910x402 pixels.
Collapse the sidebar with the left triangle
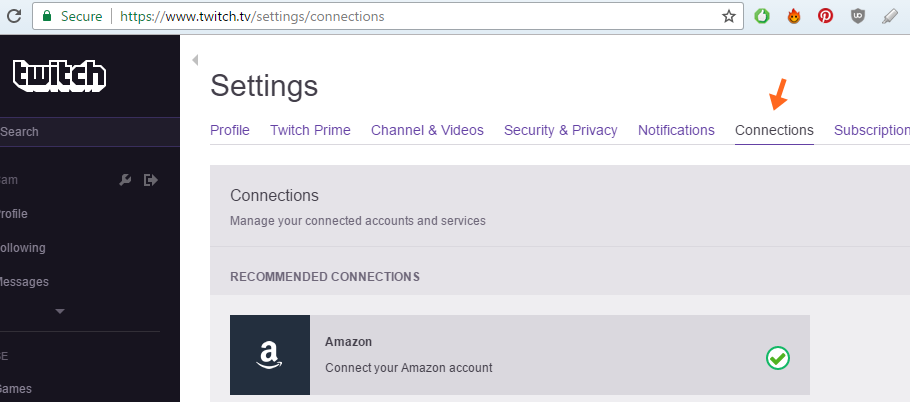[x=195, y=60]
